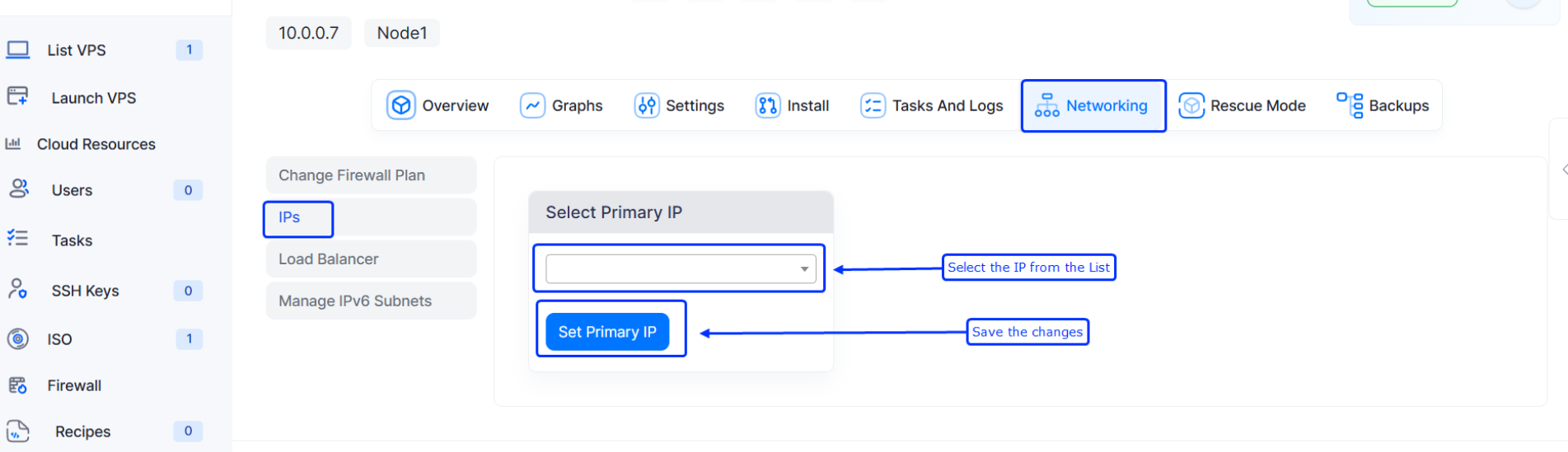
Task: Click the Cloud Resources chart icon
Action: click(13, 144)
